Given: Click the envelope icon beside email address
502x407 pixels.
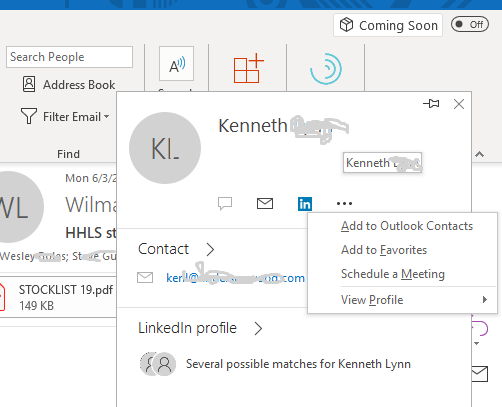Looking at the screenshot, I should click(145, 277).
